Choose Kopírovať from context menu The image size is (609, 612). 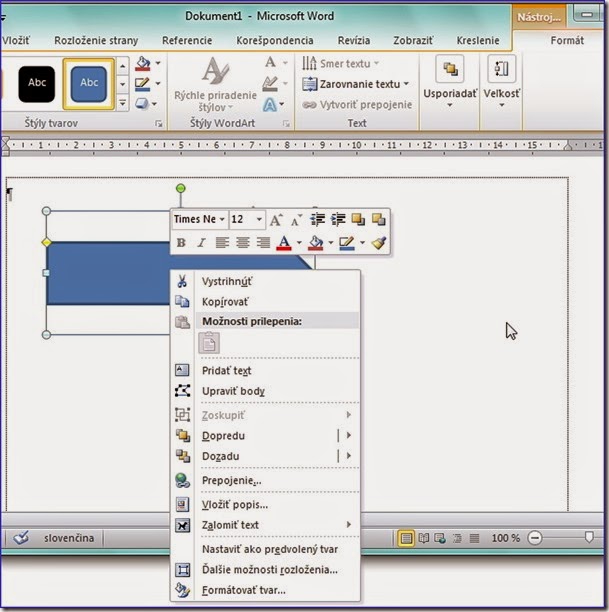(x=265, y=302)
